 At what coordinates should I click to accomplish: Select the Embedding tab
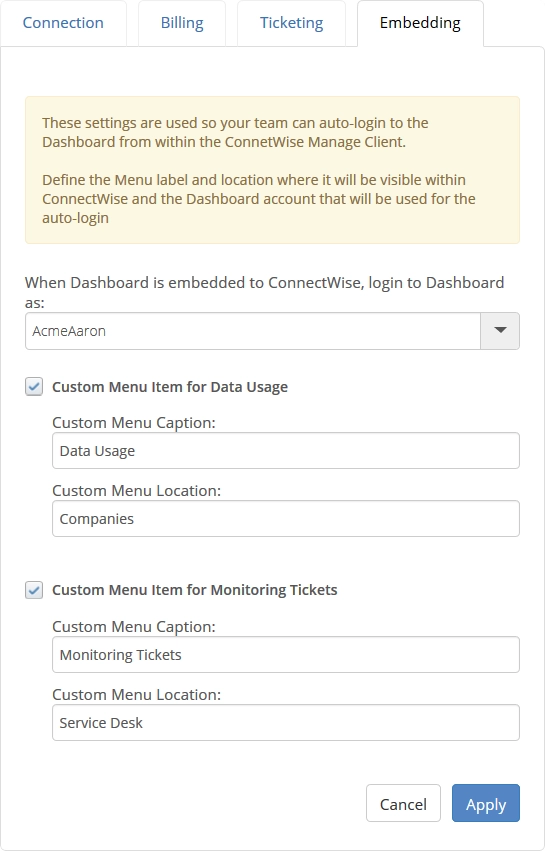click(420, 23)
